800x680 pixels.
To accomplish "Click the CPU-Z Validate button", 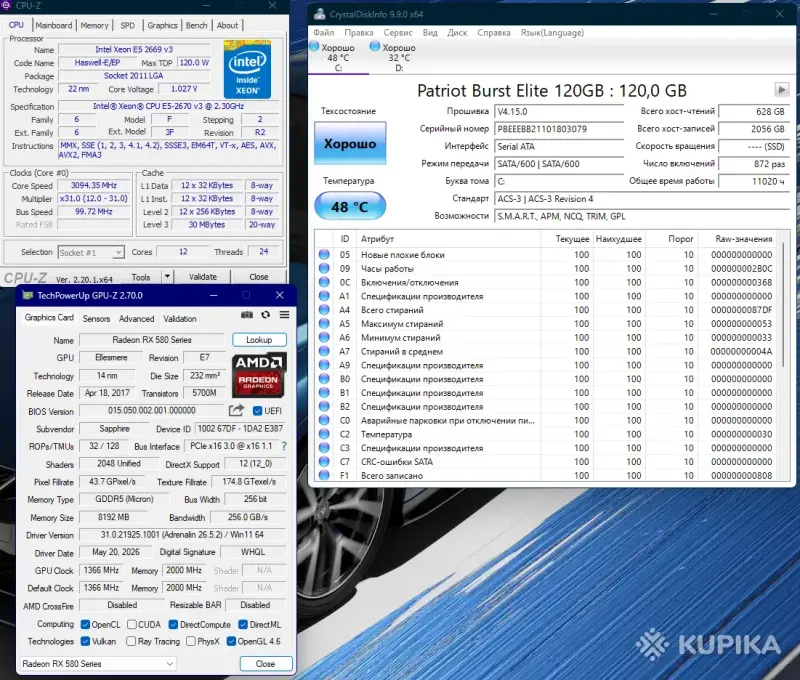I will (x=203, y=276).
